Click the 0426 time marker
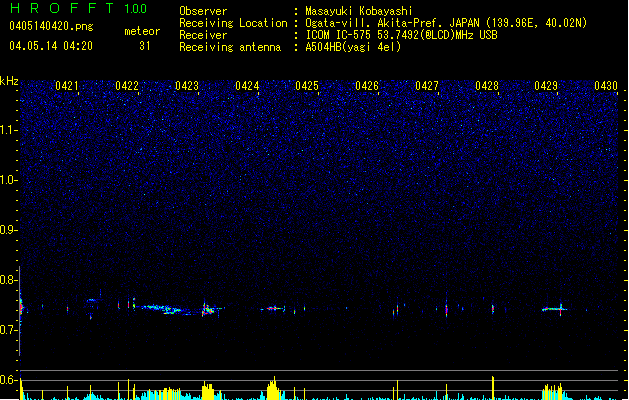This screenshot has width=629, height=400. (367, 86)
